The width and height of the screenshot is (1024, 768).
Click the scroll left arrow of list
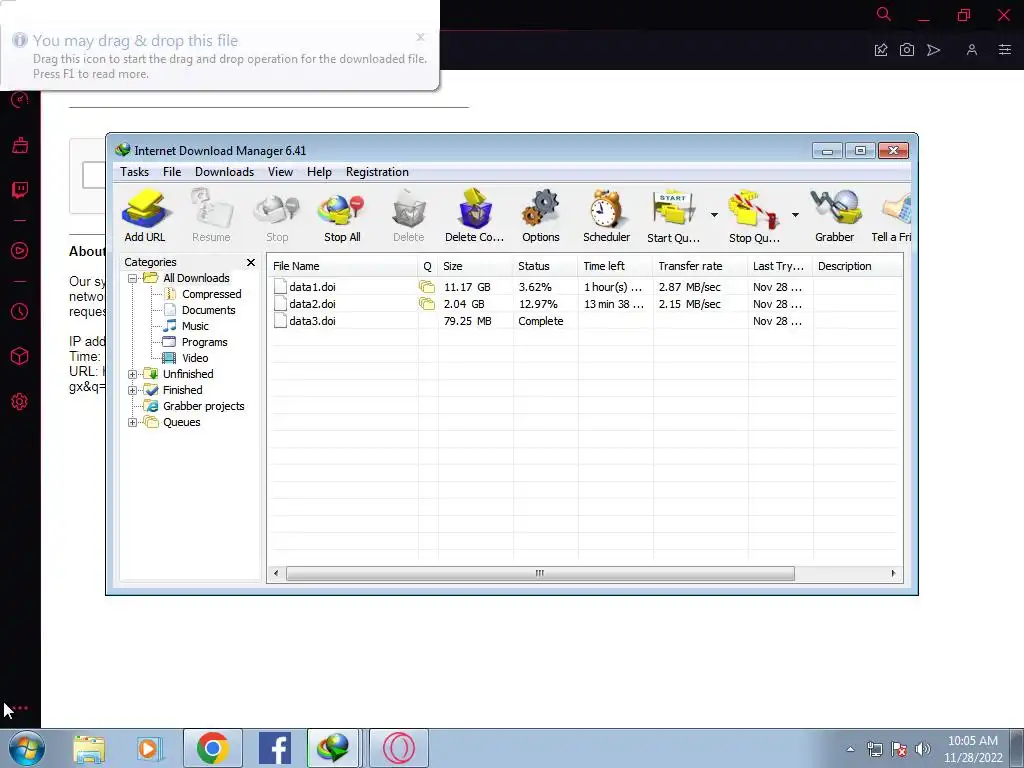[x=276, y=573]
